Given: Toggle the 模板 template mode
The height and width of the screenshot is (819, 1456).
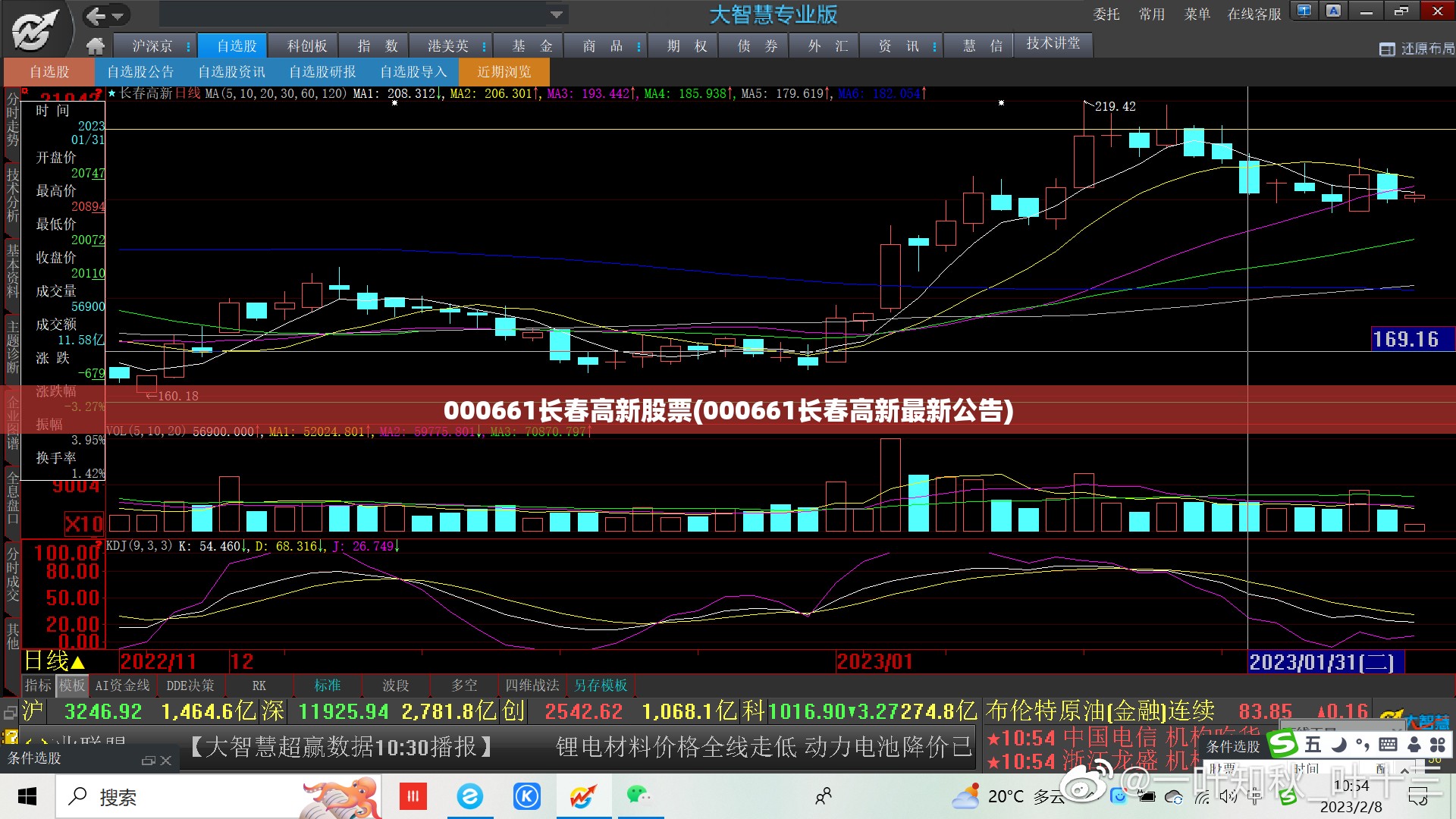Looking at the screenshot, I should coord(73,686).
